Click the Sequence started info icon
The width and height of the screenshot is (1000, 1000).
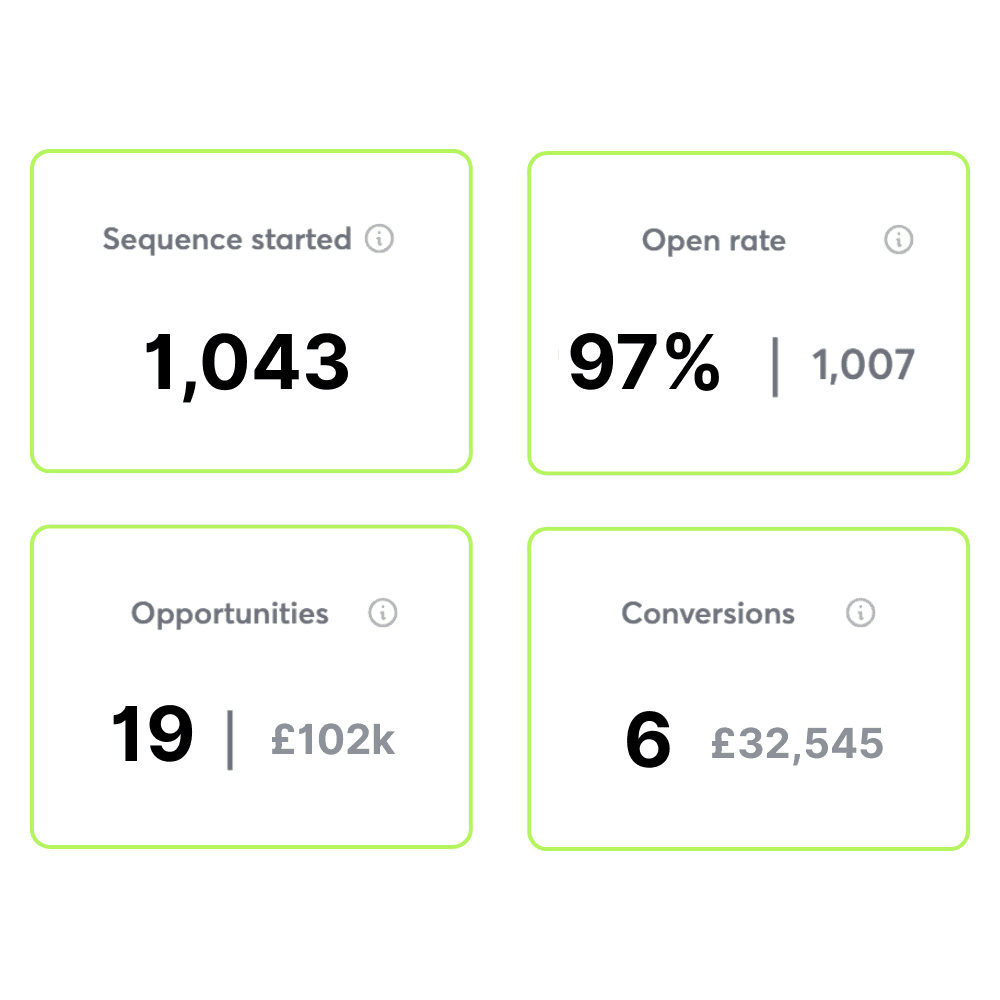[x=379, y=239]
